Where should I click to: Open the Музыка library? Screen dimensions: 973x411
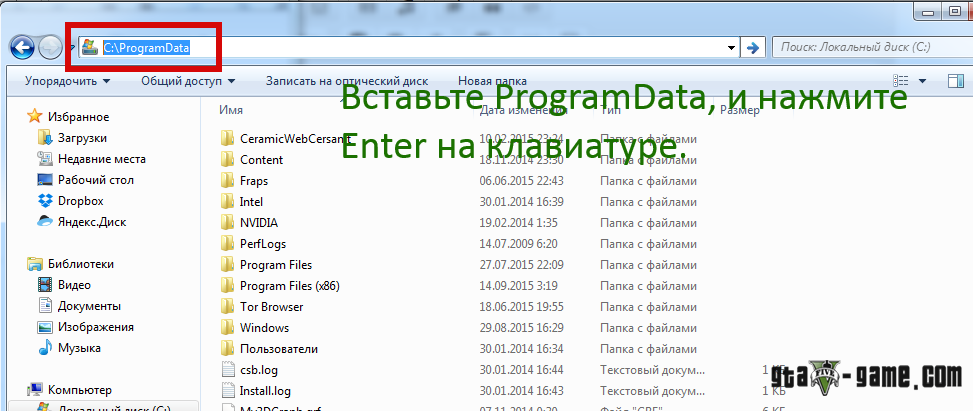pos(79,348)
